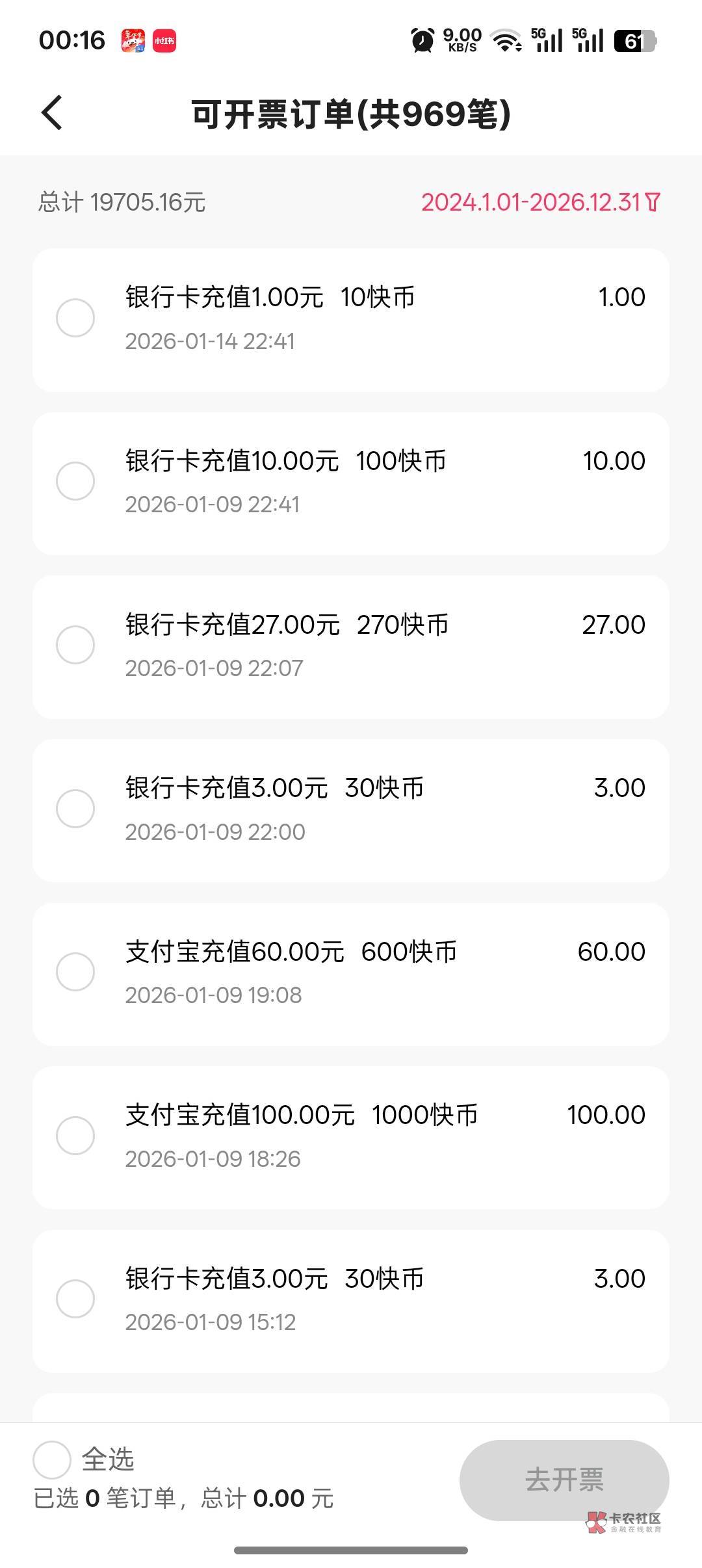The image size is (702, 1568).
Task: Tap the alarm clock status icon
Action: pos(422,40)
